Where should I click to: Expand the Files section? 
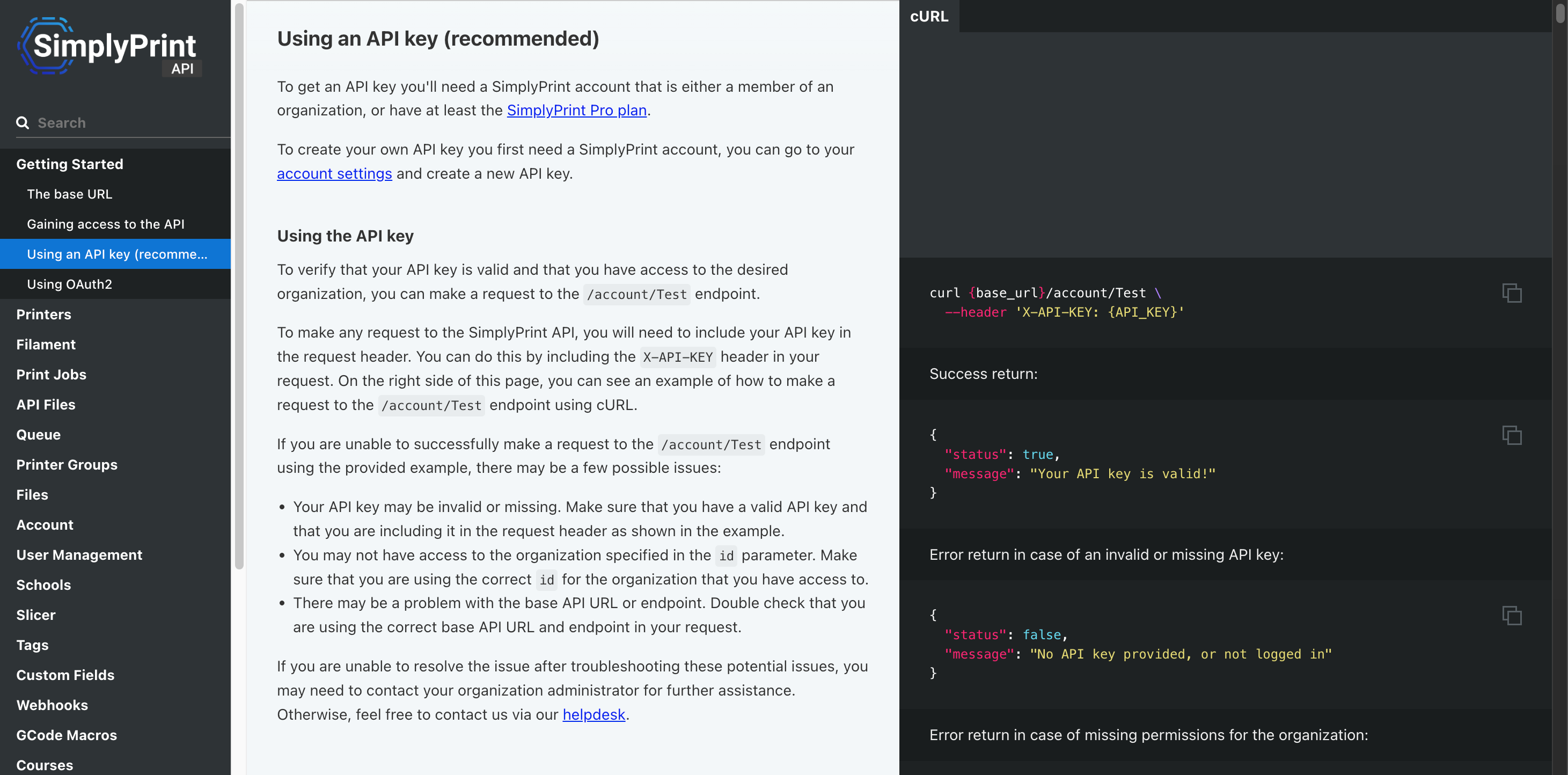[x=115, y=495]
